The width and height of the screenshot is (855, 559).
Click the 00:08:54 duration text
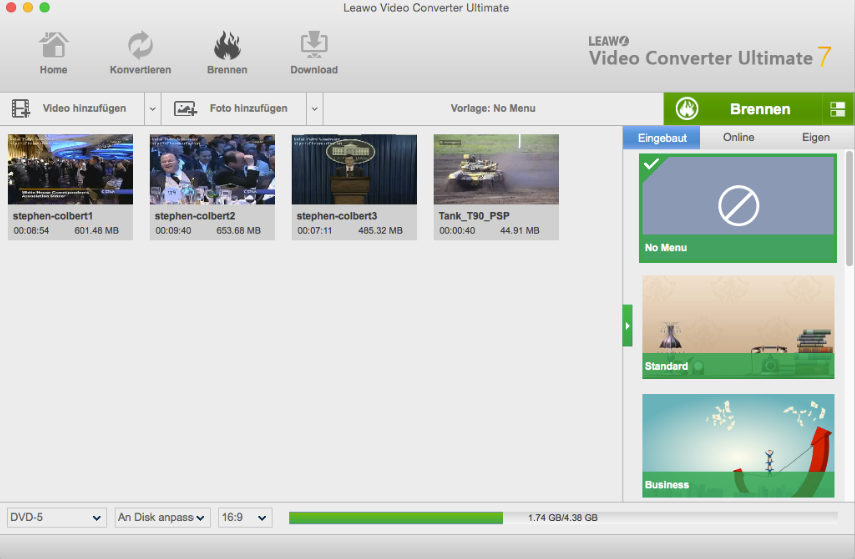(31, 231)
